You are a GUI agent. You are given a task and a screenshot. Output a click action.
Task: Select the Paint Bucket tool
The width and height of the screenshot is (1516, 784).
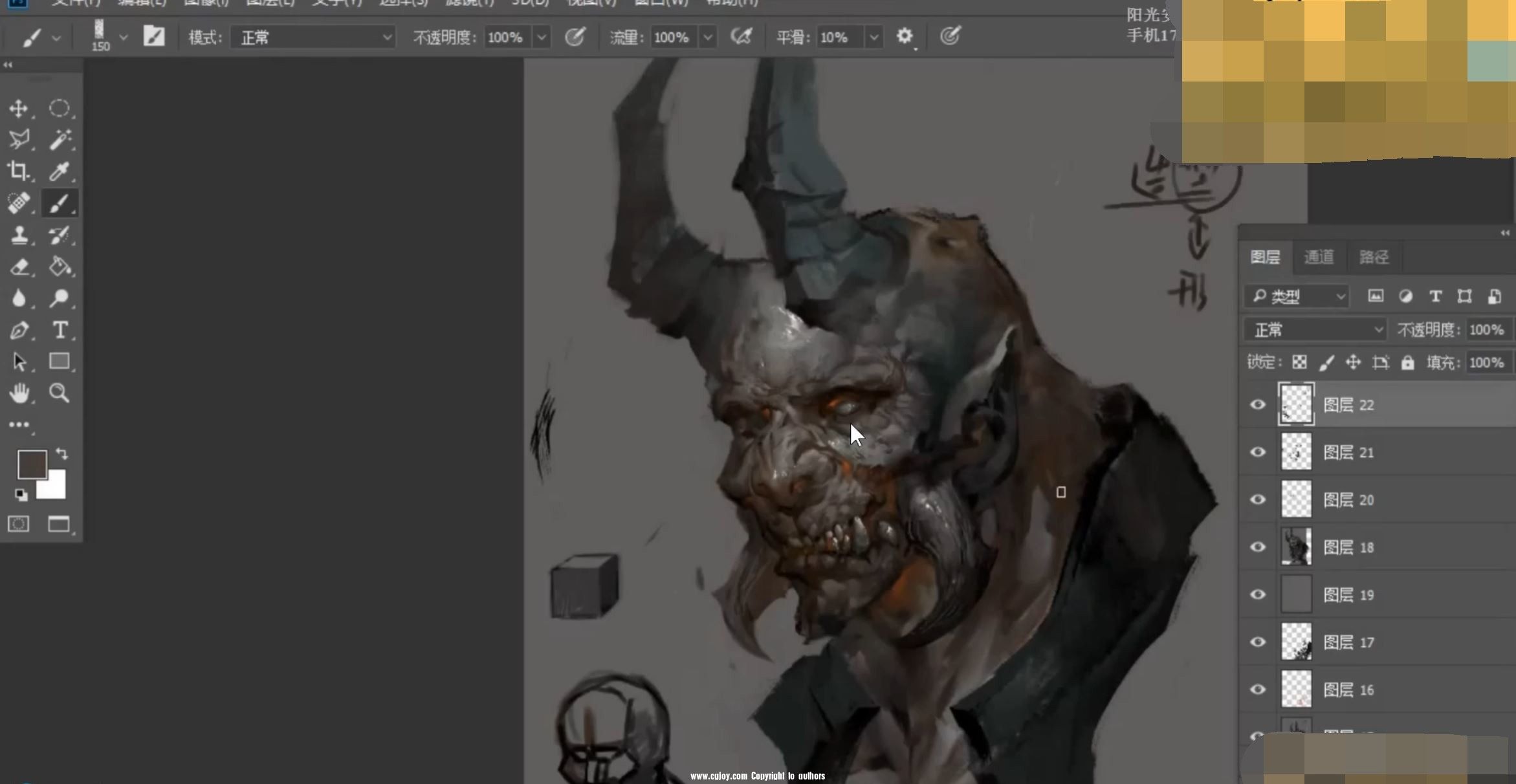(60, 267)
